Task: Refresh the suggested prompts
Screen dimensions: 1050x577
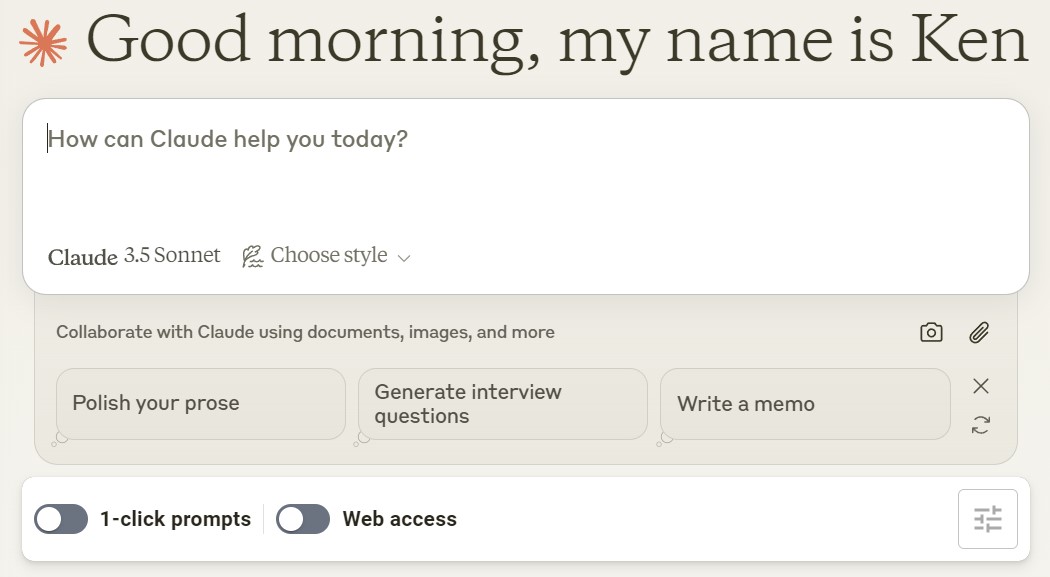Action: [981, 426]
